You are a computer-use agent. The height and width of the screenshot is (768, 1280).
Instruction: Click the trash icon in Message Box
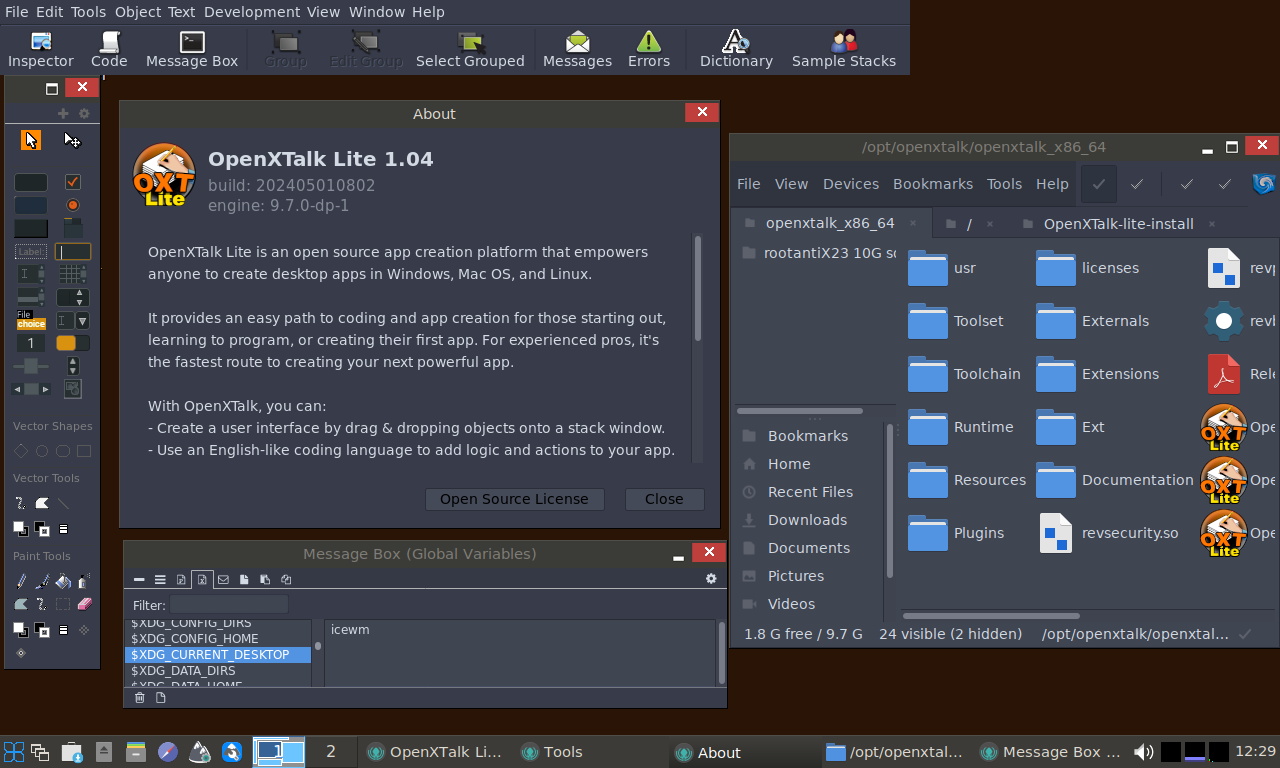point(140,697)
